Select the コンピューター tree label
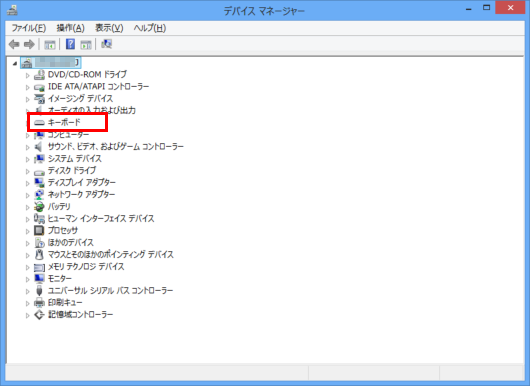 [x=68, y=135]
